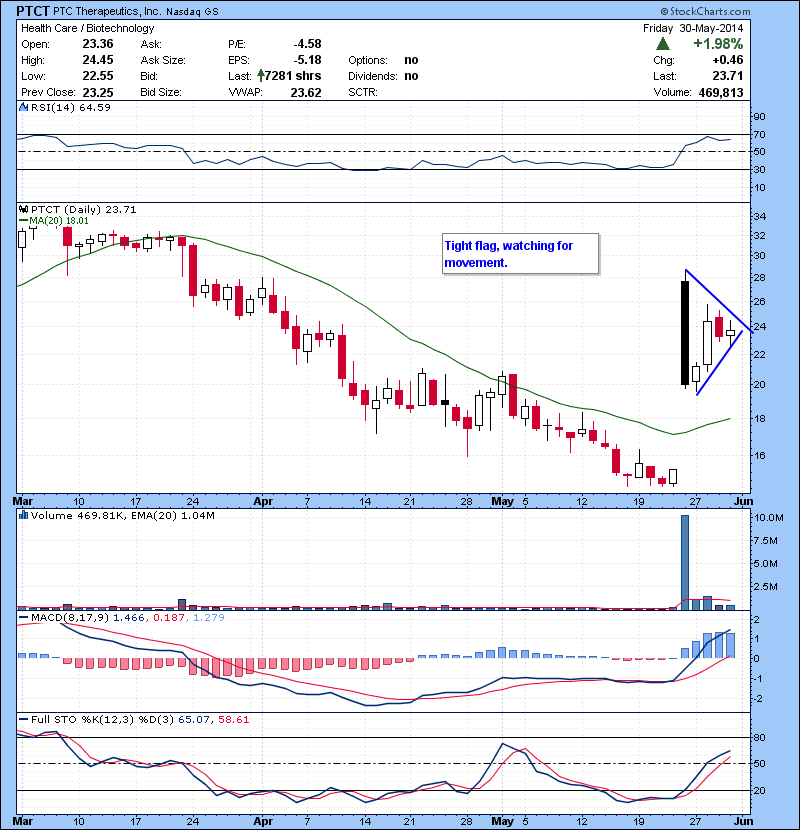The width and height of the screenshot is (800, 830).
Task: Click the MACD histogram value 1.279
Action: click(x=209, y=617)
